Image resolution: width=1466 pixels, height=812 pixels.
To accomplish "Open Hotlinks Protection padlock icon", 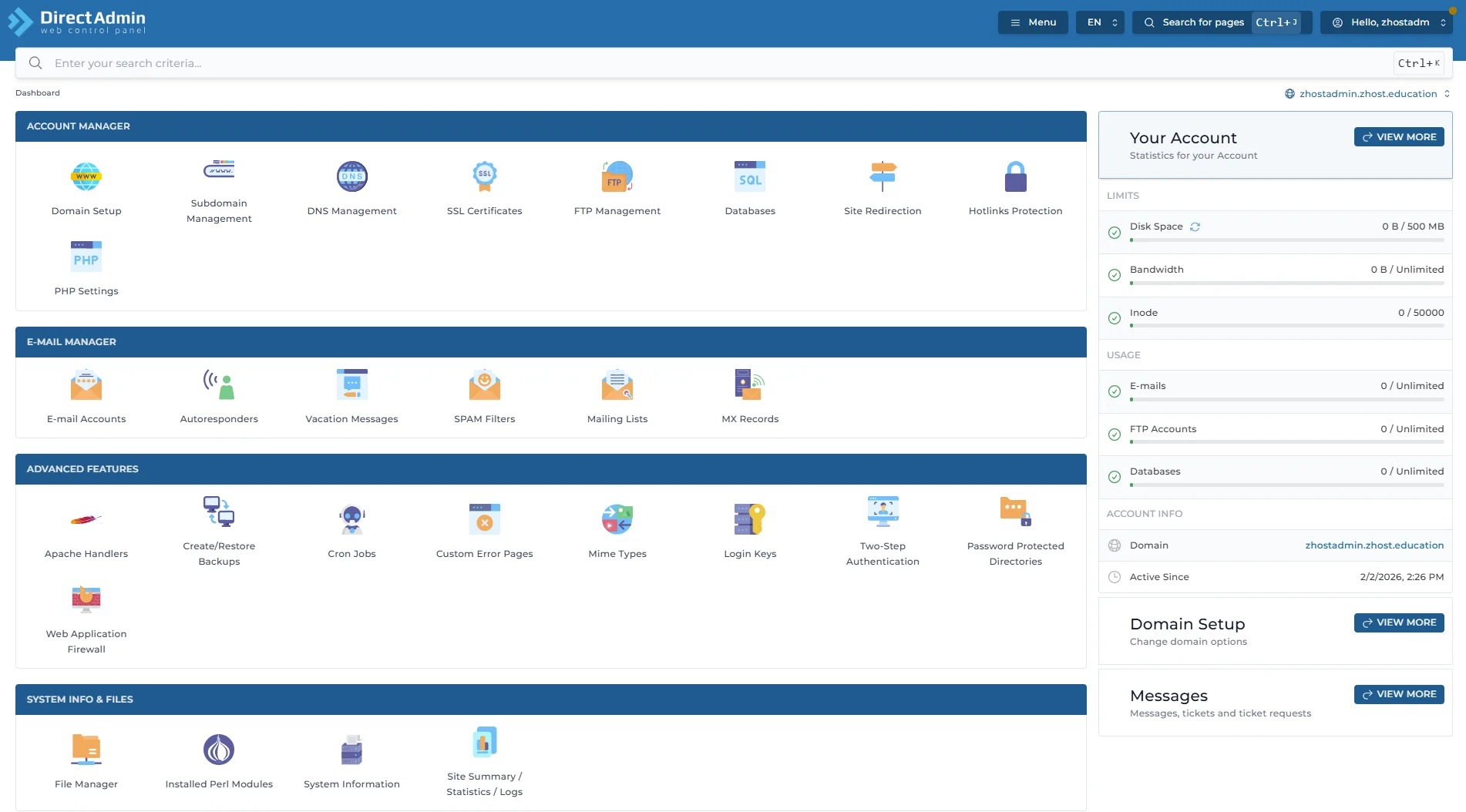I will pyautogui.click(x=1016, y=176).
